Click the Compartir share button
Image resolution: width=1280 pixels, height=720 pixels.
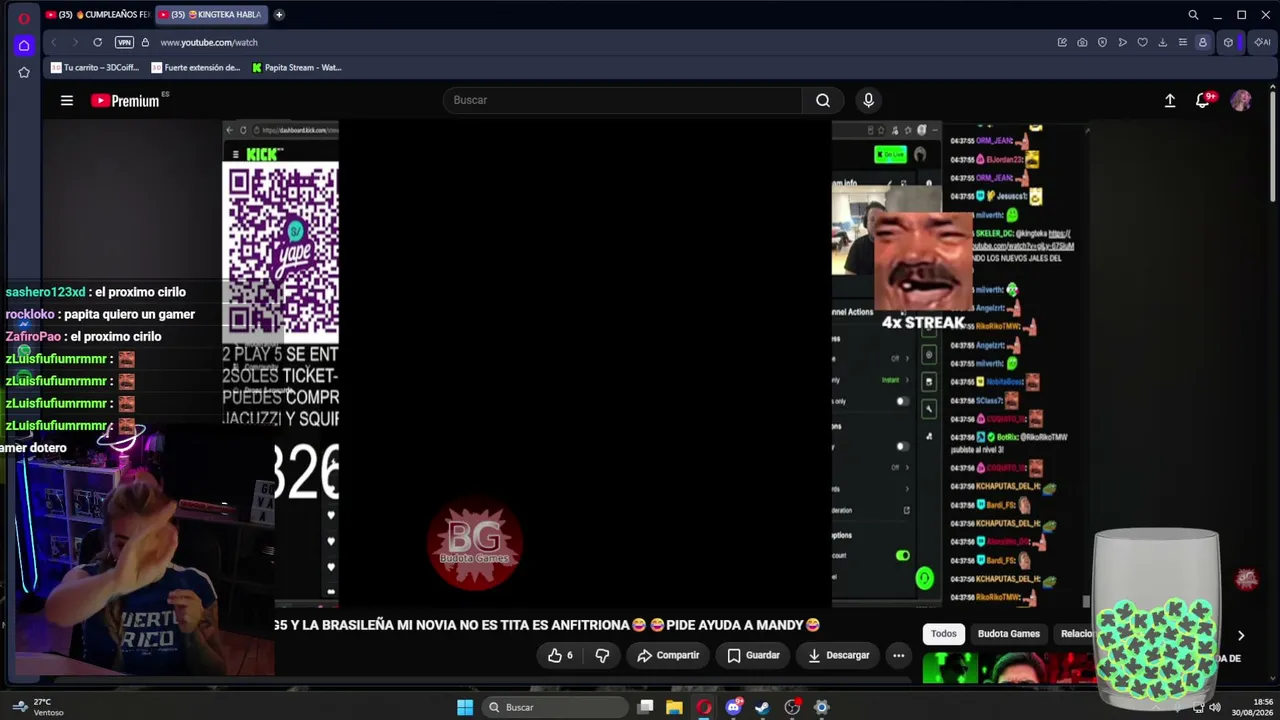click(x=668, y=655)
